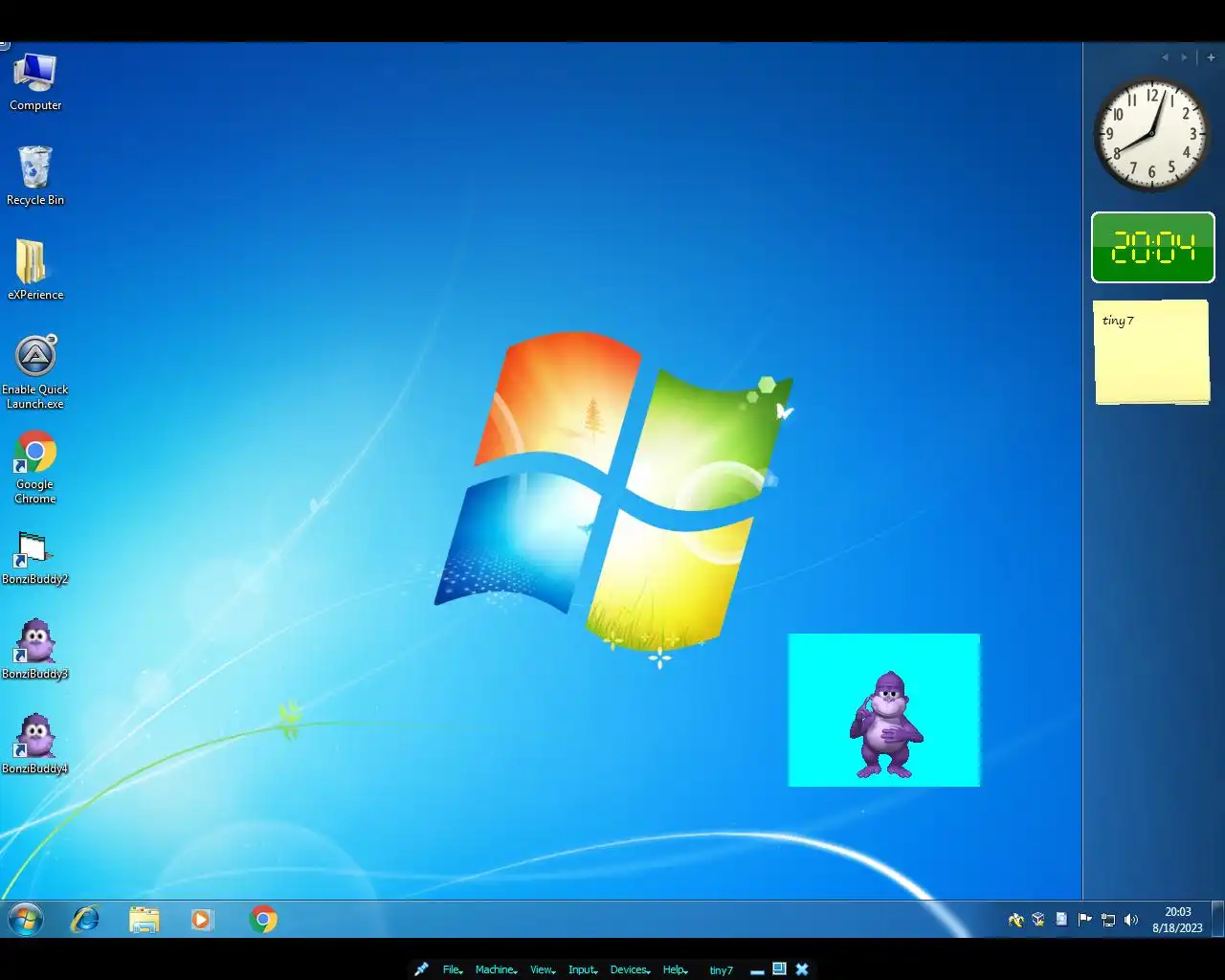Minimize the VM via mini toolbar
Screen dimensions: 1225x980
[x=757, y=970]
